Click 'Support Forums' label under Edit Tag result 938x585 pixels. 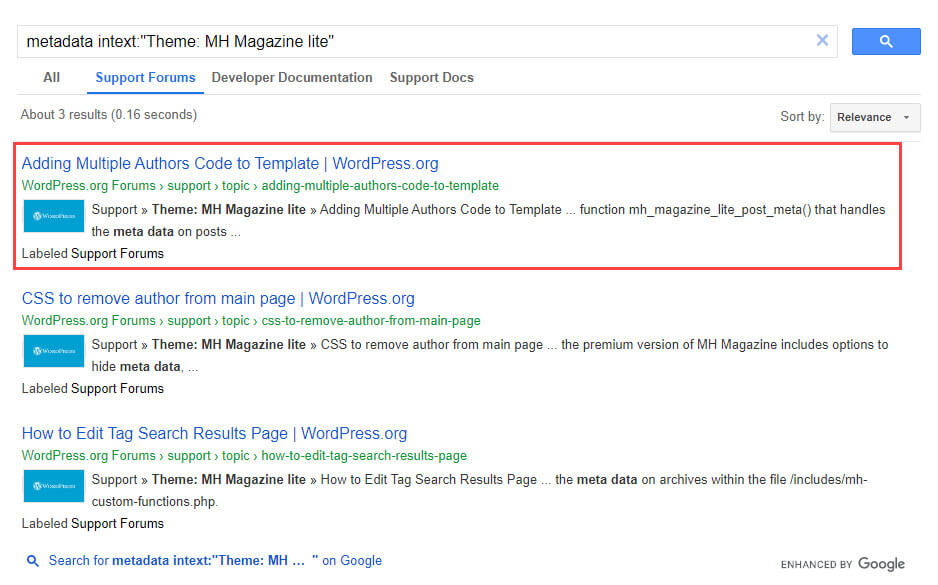point(117,523)
